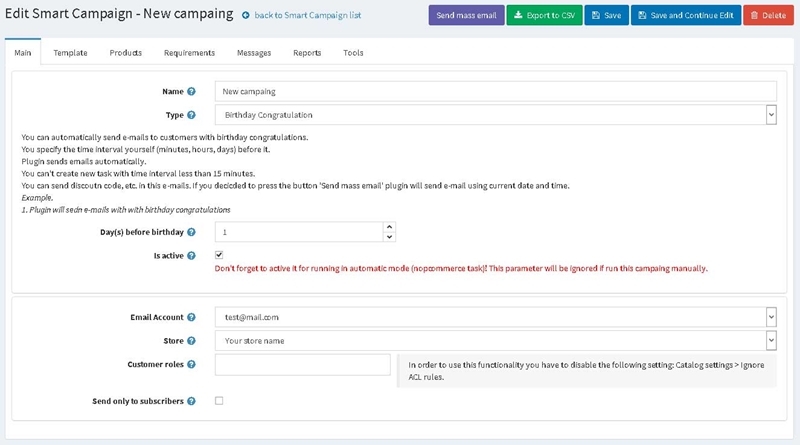Switch to the Main tab
800x445 pixels.
23,53
